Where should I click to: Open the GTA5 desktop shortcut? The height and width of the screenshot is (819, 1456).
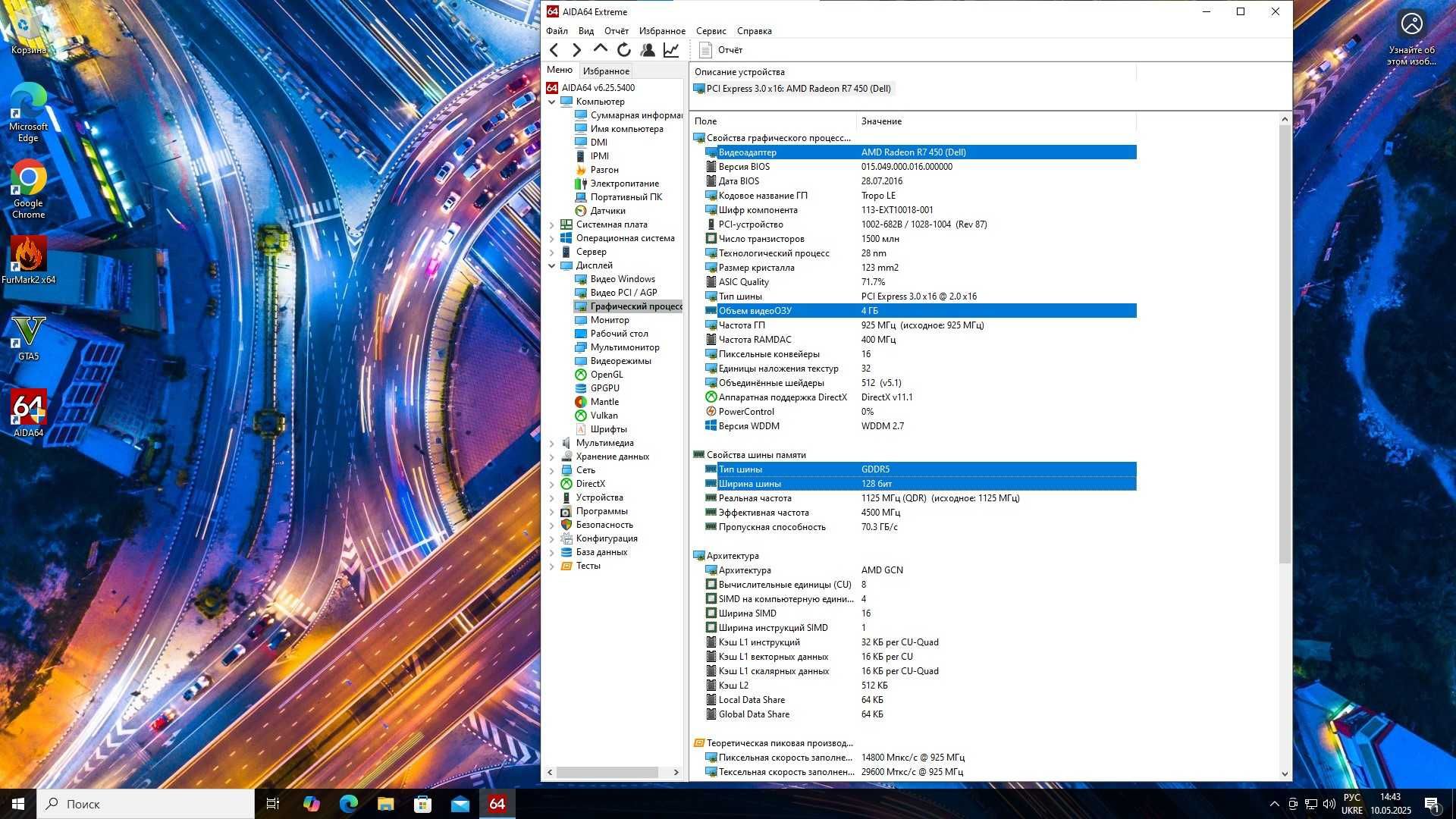[x=28, y=338]
